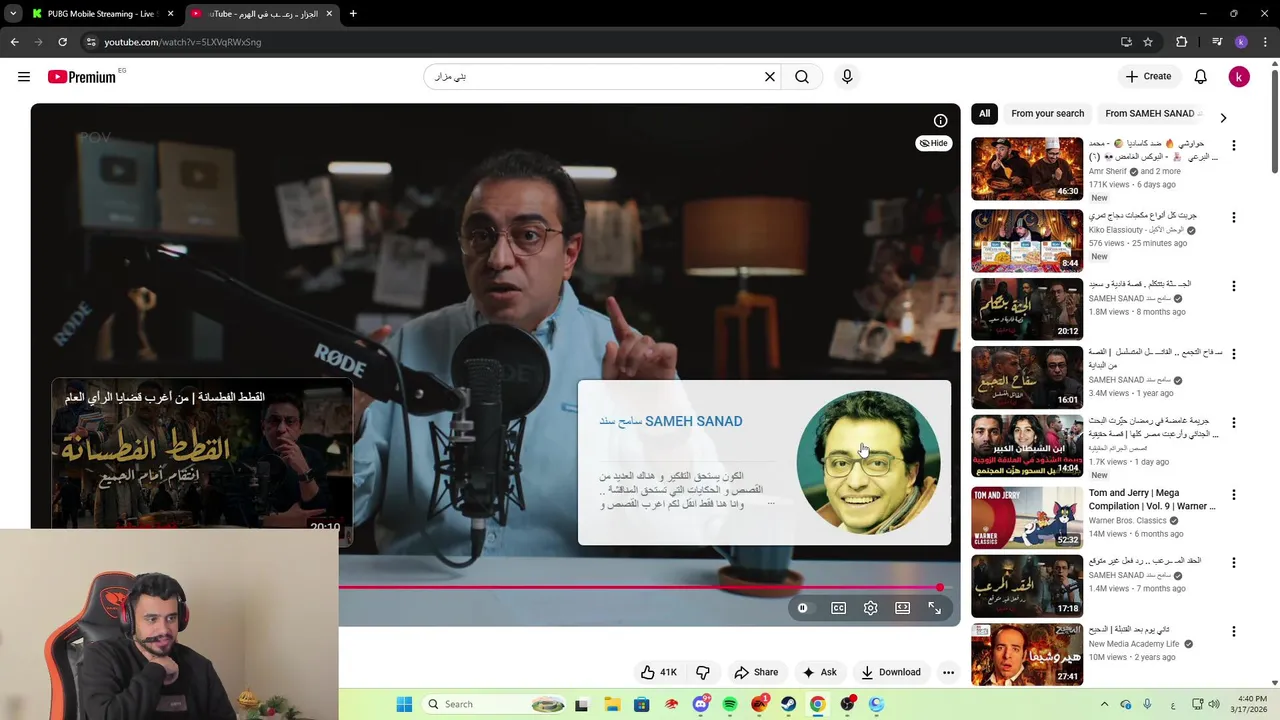This screenshot has height=720, width=1280.
Task: Show more filter chips with arrow
Action: tap(1223, 117)
